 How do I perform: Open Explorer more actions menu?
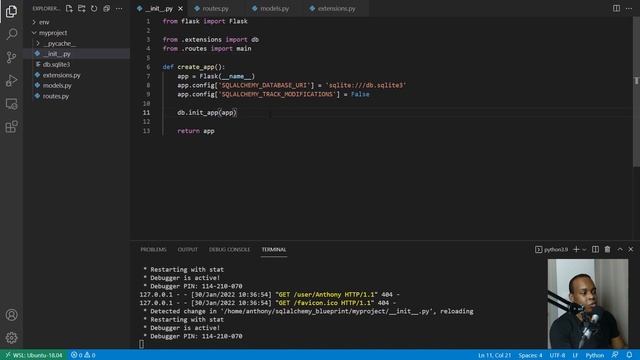point(119,9)
